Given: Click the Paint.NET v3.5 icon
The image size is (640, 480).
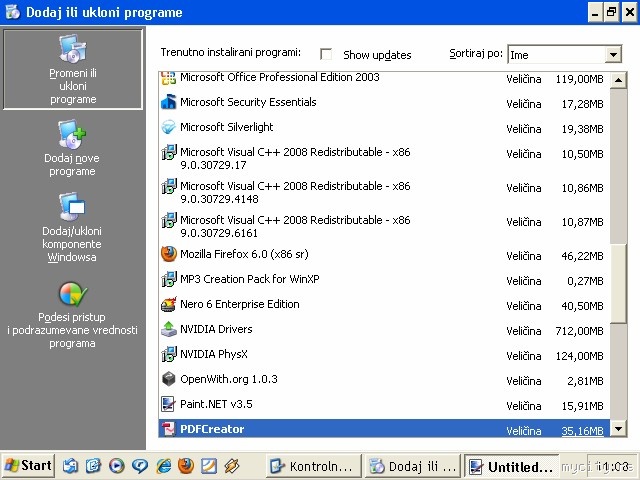Looking at the screenshot, I should click(x=168, y=404).
